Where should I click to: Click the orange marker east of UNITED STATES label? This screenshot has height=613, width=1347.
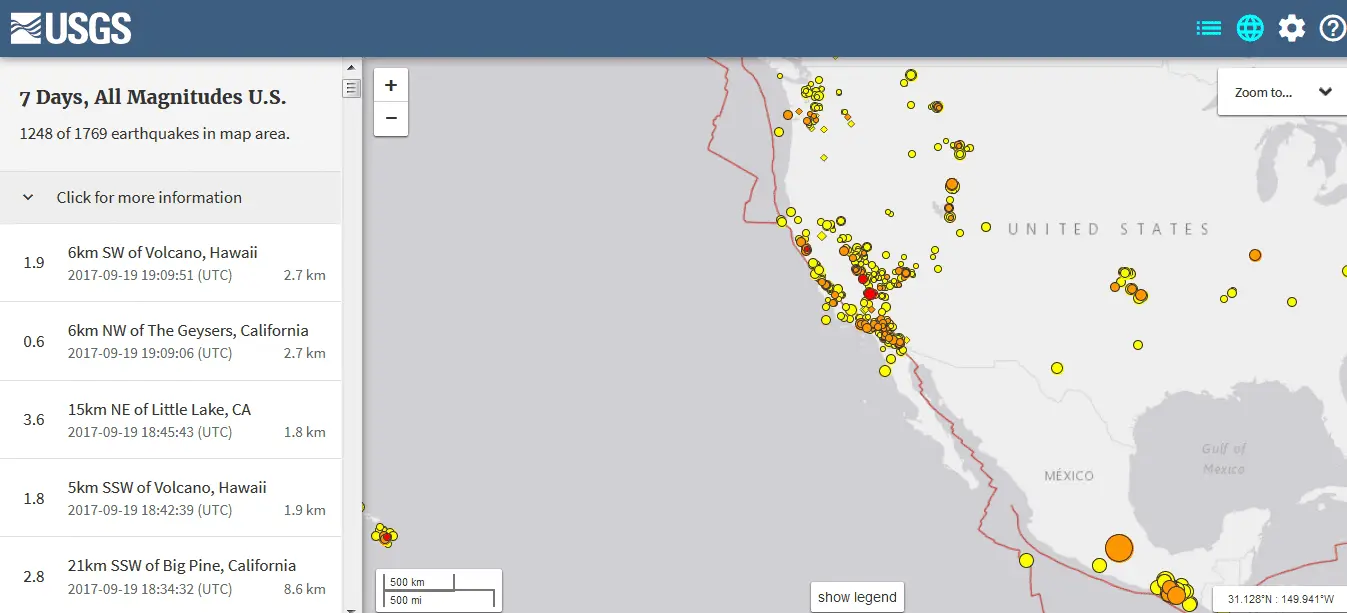(x=1255, y=255)
